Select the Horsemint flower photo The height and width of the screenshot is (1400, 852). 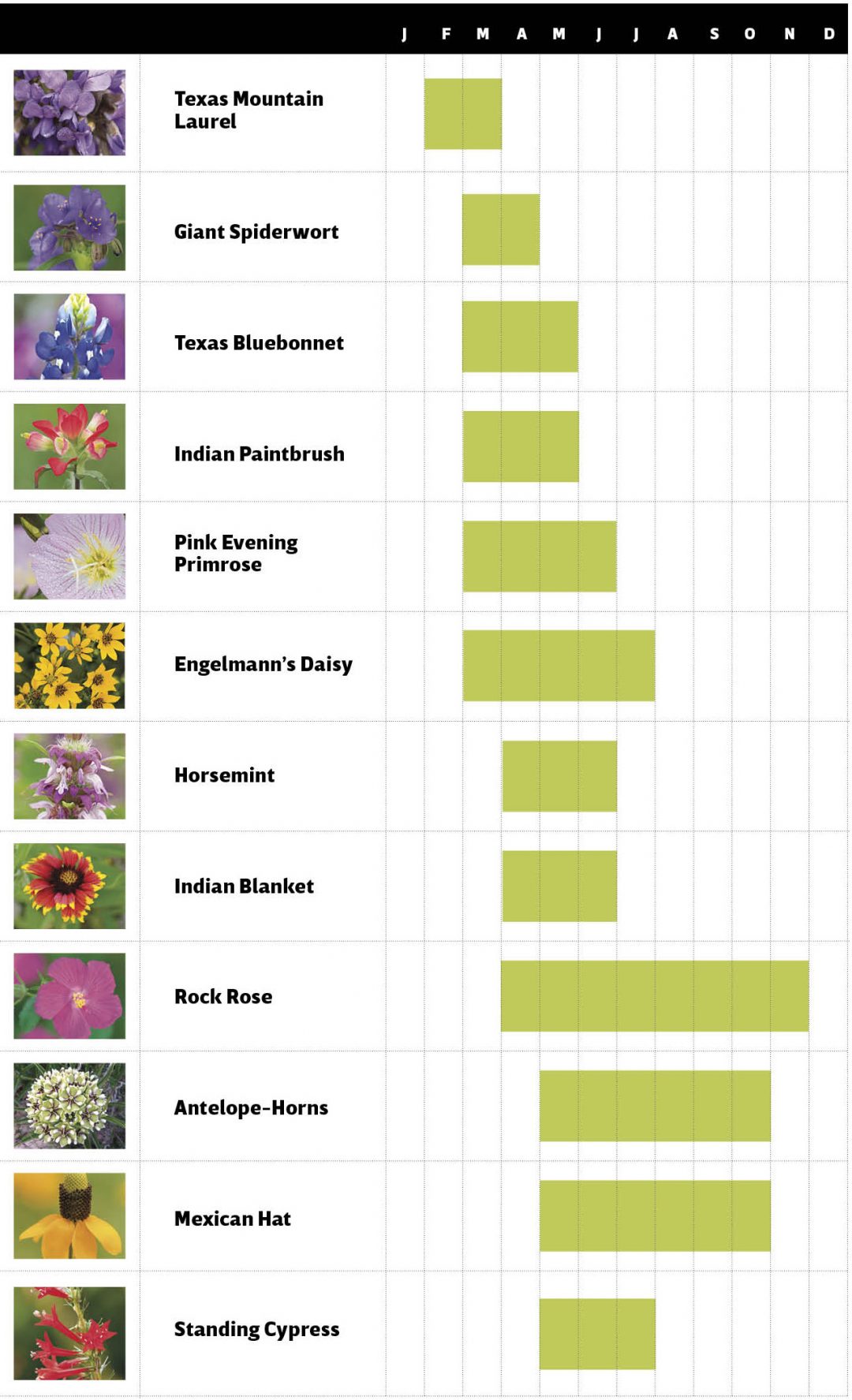click(x=69, y=776)
